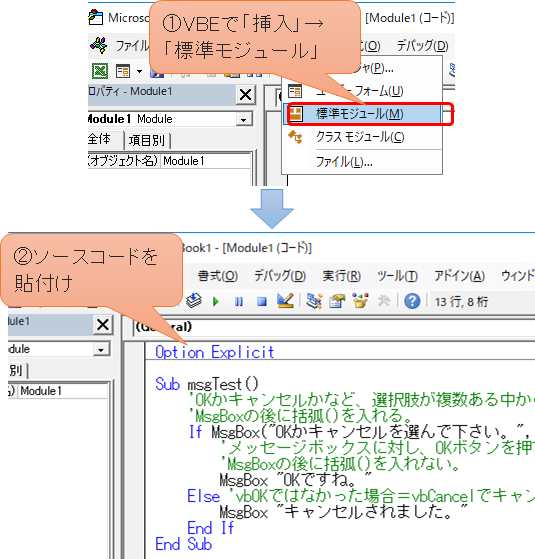Click the Break pause icon
Viewport: 535px width, 559px height.
[239, 302]
